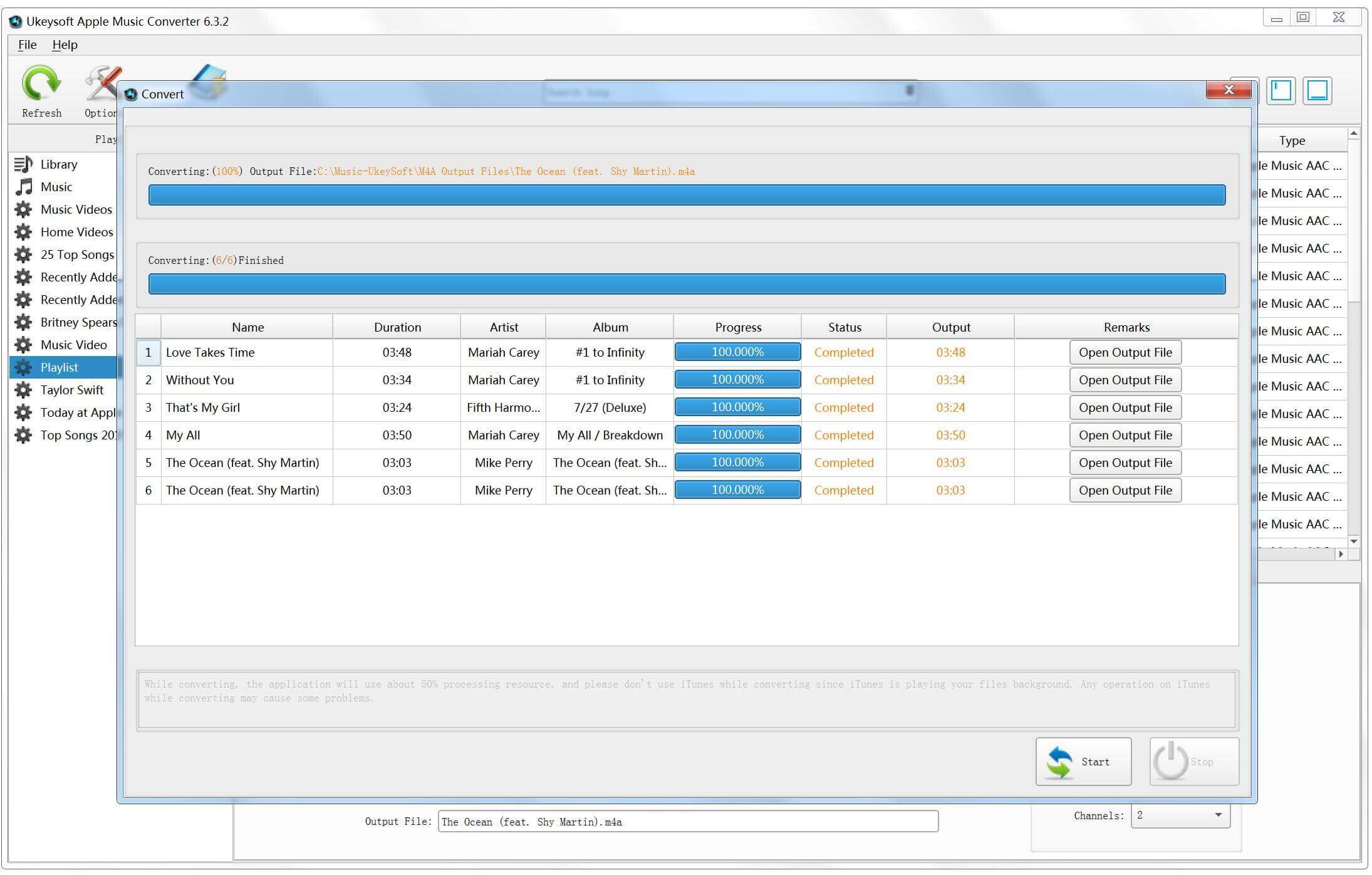Click the Stop button to halt conversion
The image size is (1372, 875).
[x=1190, y=760]
